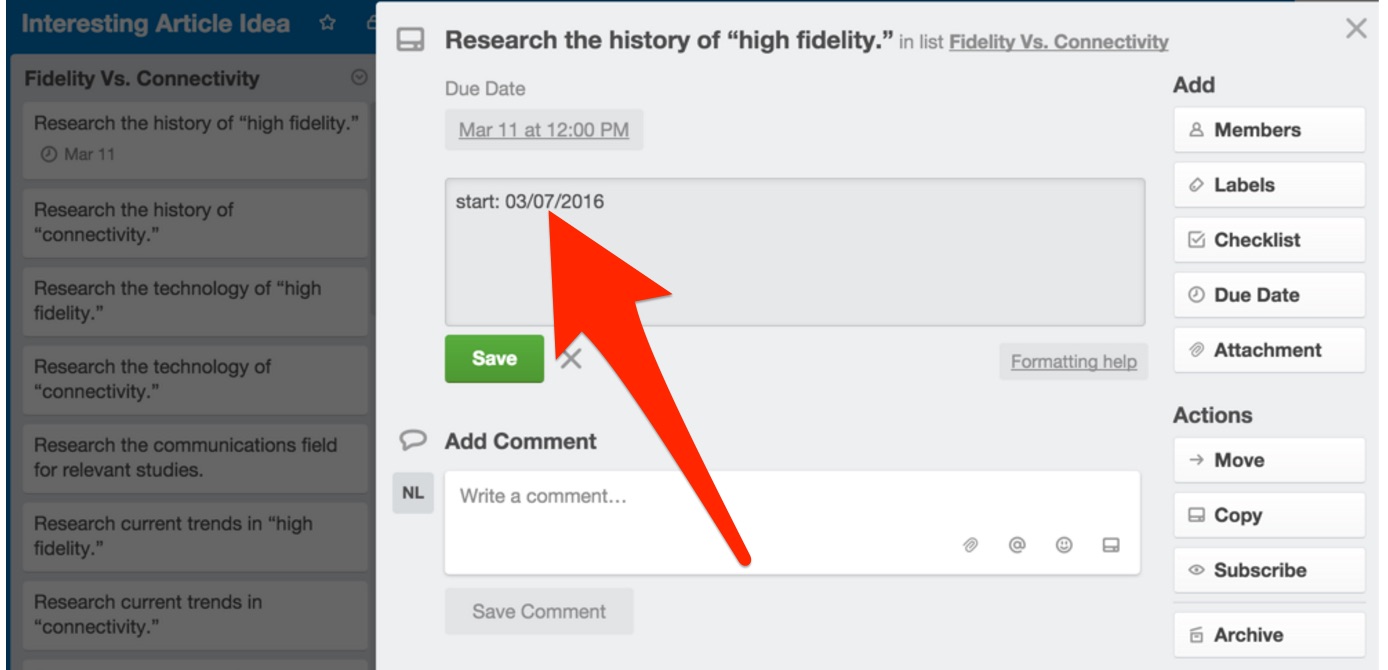The height and width of the screenshot is (670, 1388).
Task: Open the Fidelity Vs. Connectivity list menu
Action: tap(360, 78)
